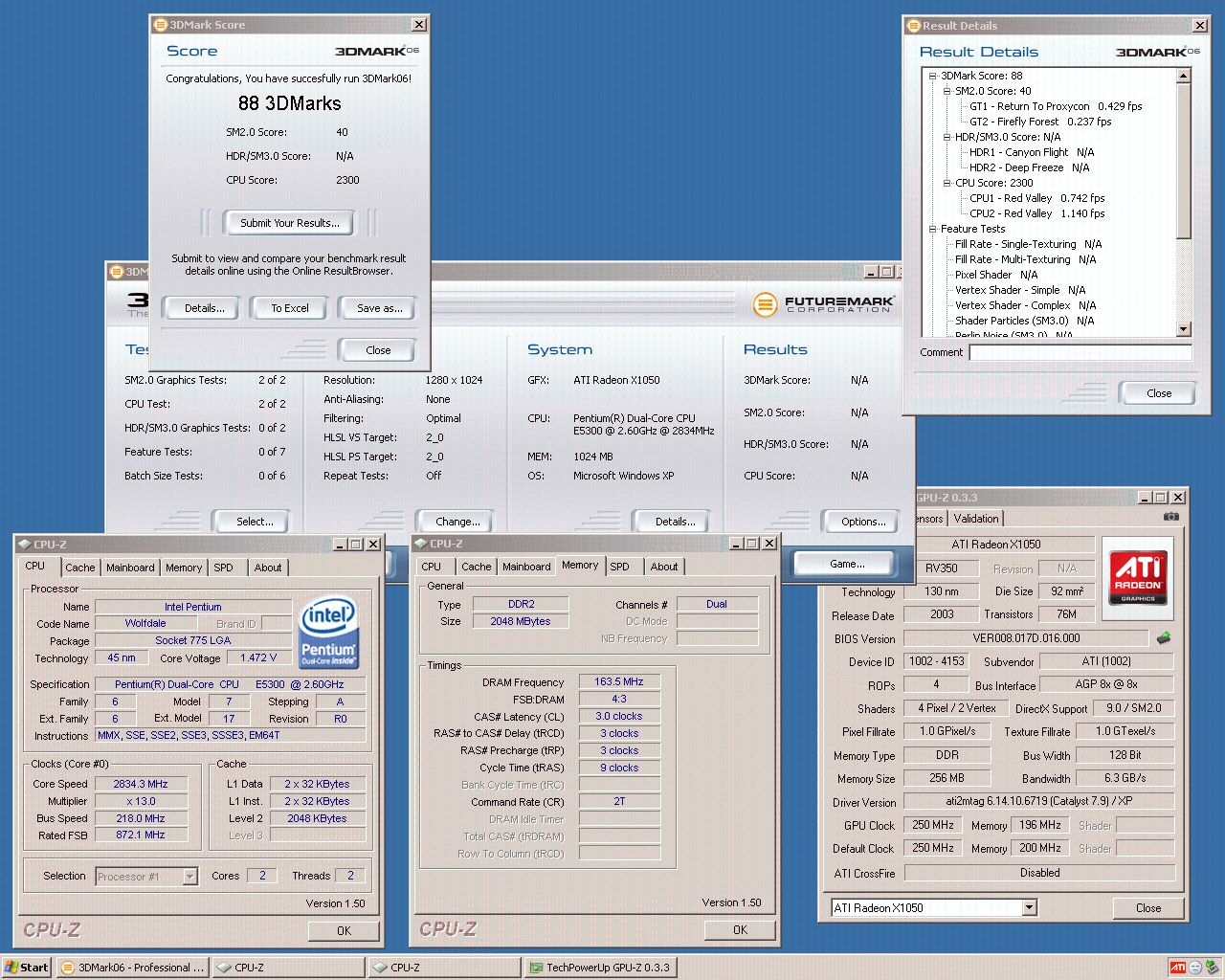Click the Close button in GPU-Z
1225x980 pixels.
pos(1148,908)
